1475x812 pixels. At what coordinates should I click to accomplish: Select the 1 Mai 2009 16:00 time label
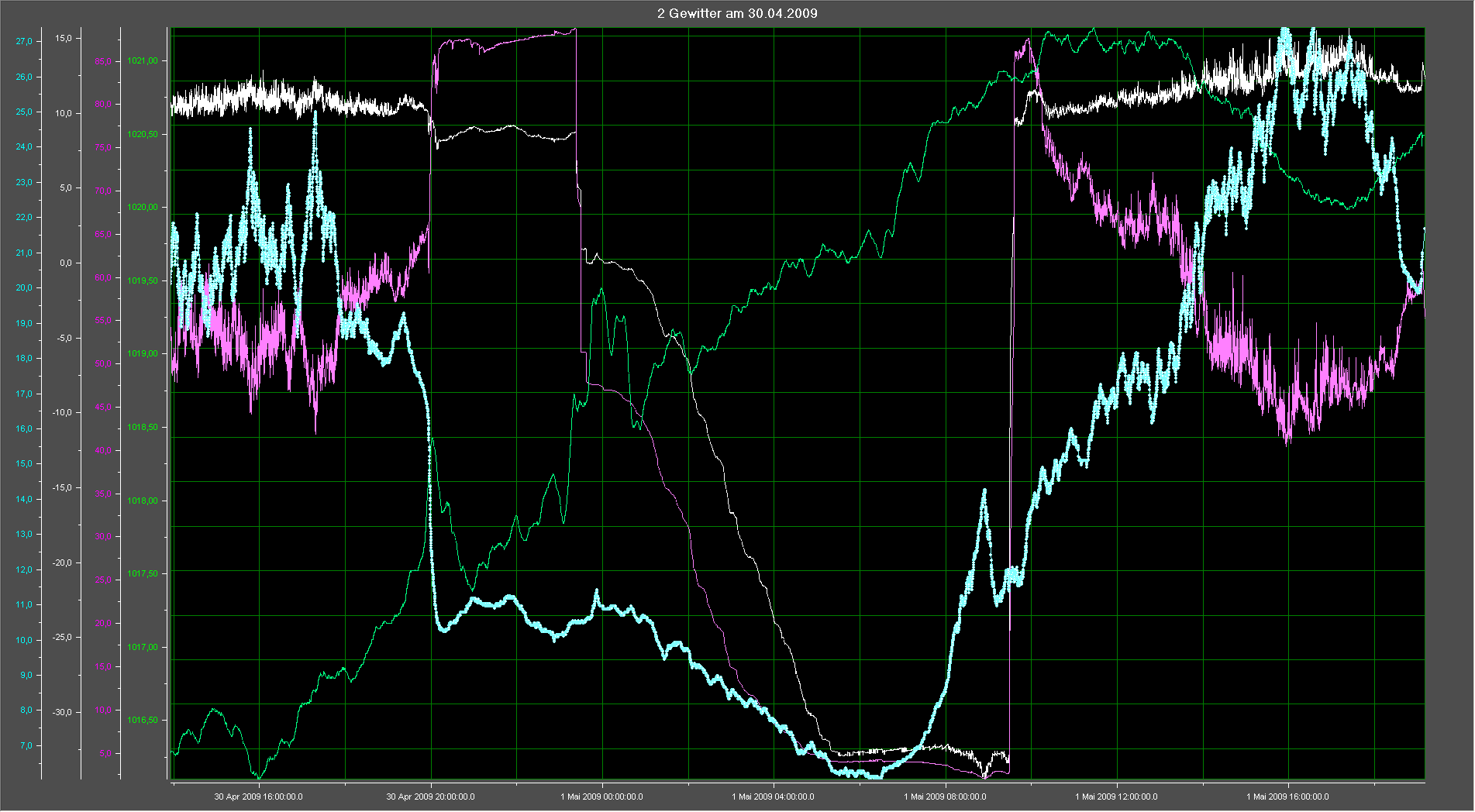click(1287, 797)
